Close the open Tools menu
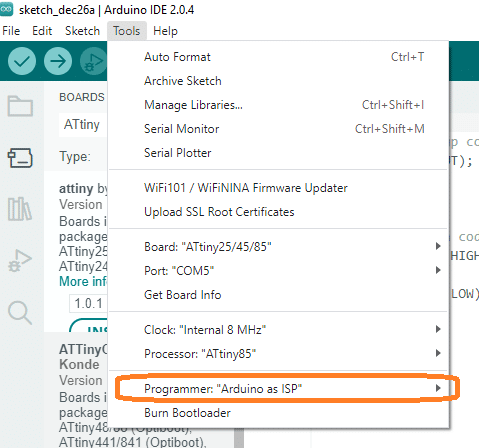Image resolution: width=479 pixels, height=448 pixels. [x=127, y=31]
